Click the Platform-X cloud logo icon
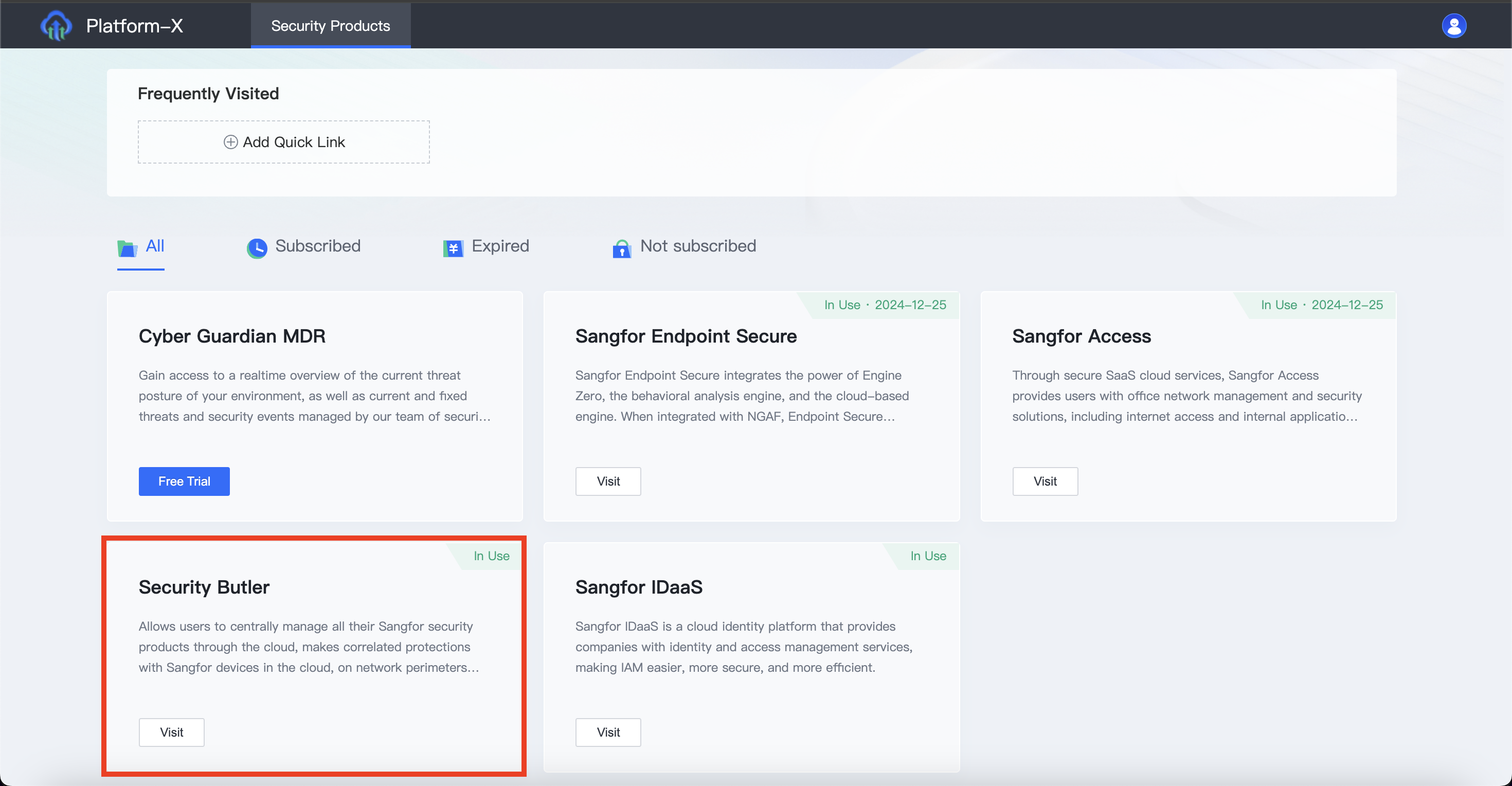The height and width of the screenshot is (786, 1512). point(57,25)
